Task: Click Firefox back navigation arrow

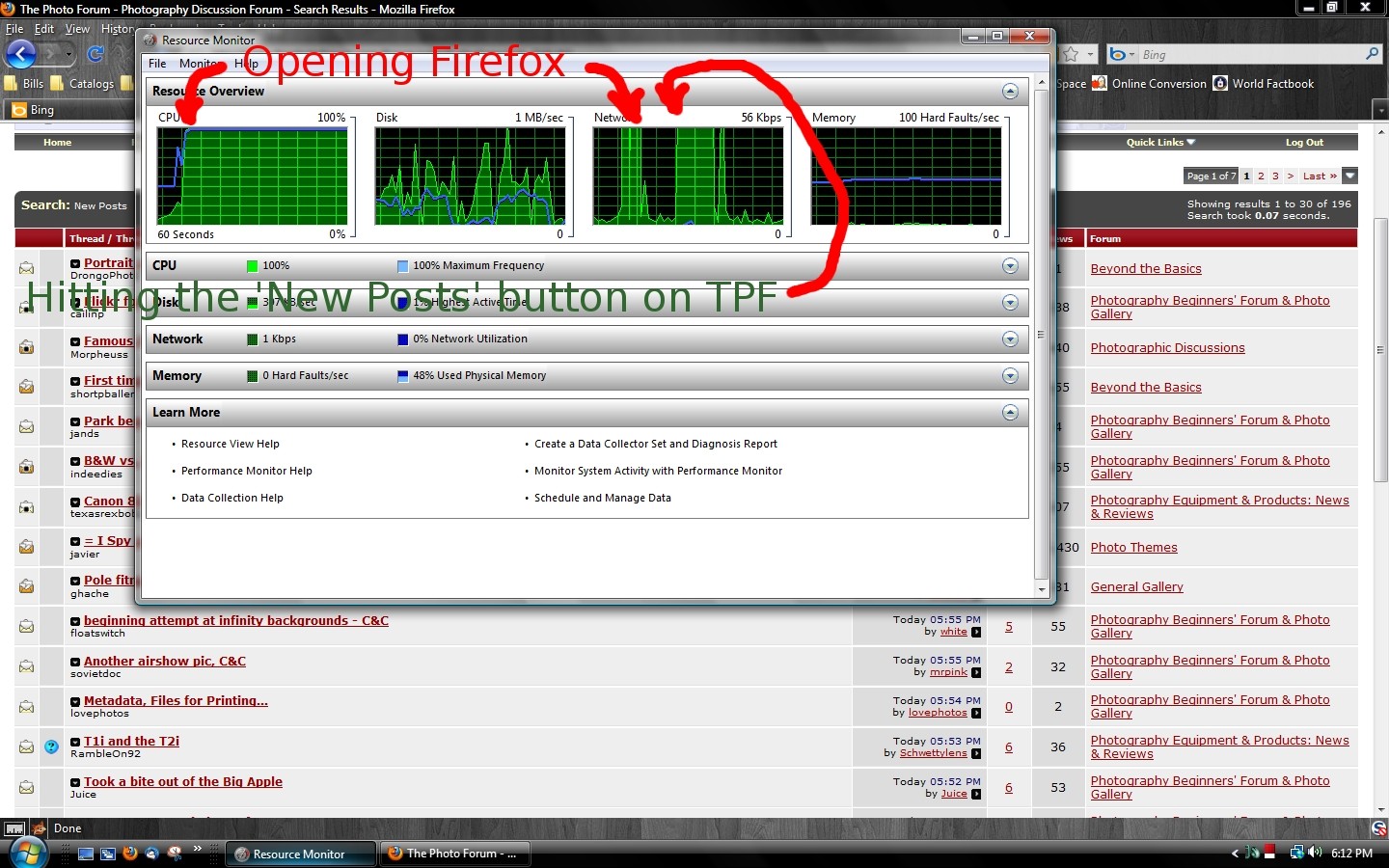Action: (20, 54)
